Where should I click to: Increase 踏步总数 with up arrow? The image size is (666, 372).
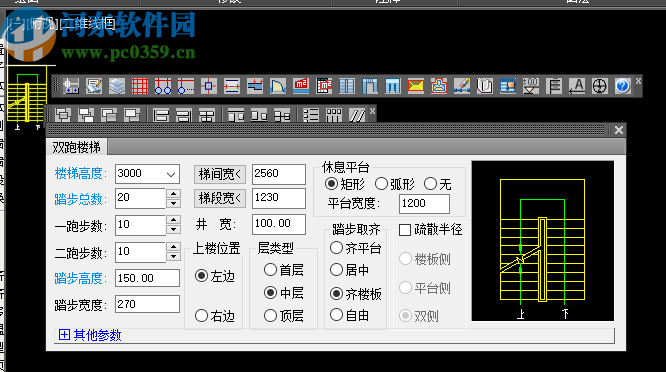click(x=173, y=194)
